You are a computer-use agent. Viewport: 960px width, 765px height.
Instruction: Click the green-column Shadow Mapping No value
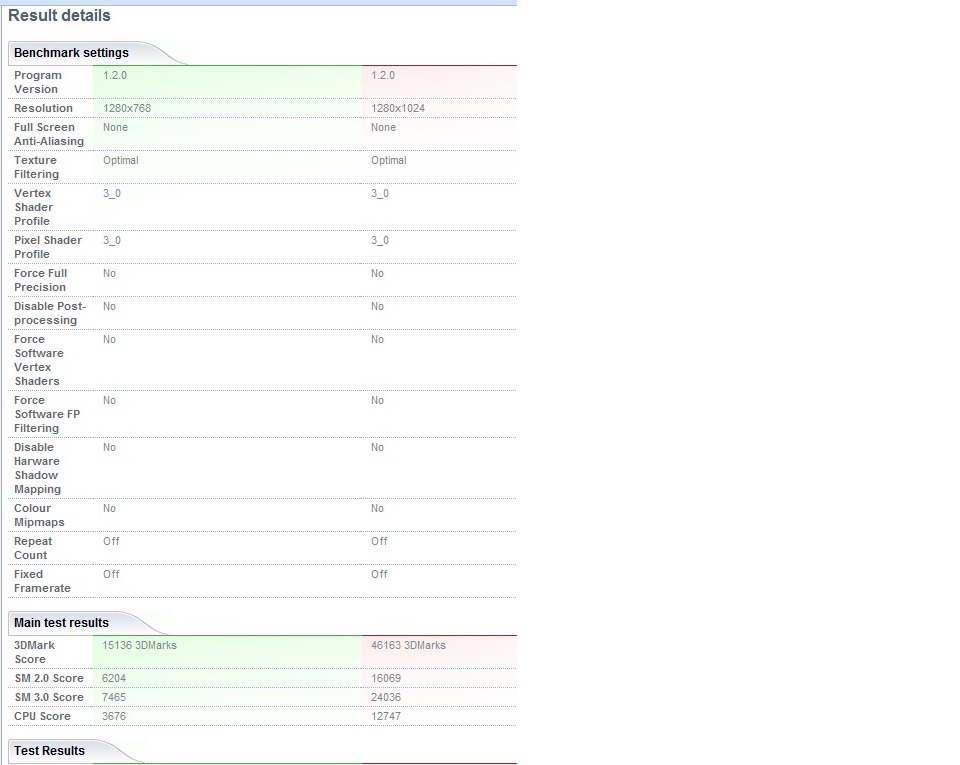coord(109,447)
